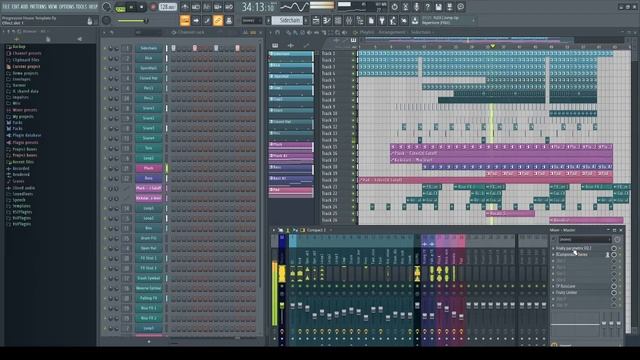Click the save project disk icon
This screenshot has height=360, width=640.
pos(438,7)
